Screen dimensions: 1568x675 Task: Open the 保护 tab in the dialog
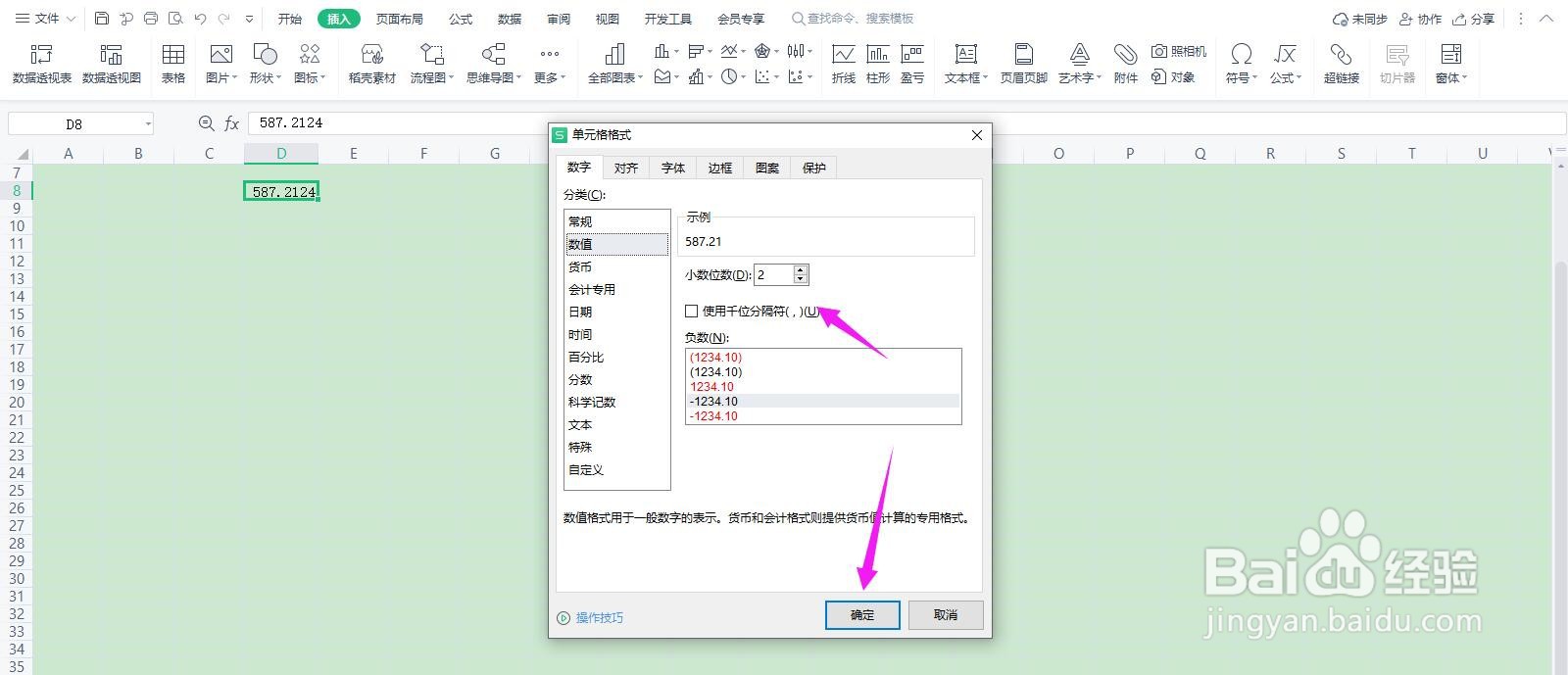coord(814,168)
